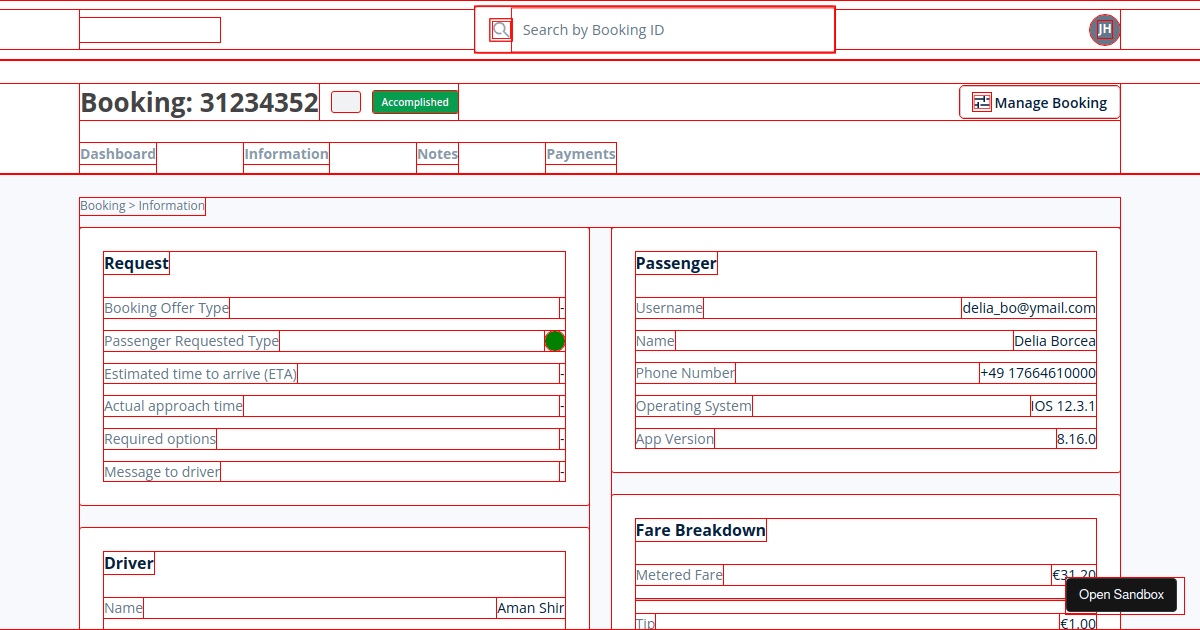Screen dimensions: 1200x630
Task: Switch to the Dashboard tab
Action: click(x=117, y=154)
